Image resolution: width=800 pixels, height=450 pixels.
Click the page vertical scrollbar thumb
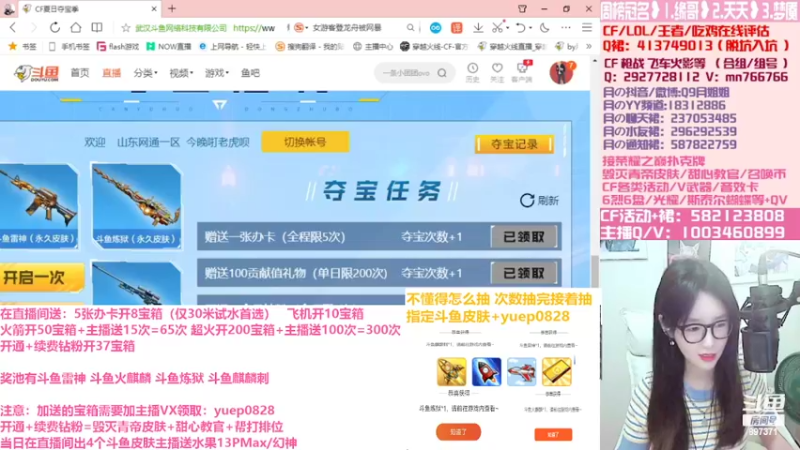pos(594,271)
